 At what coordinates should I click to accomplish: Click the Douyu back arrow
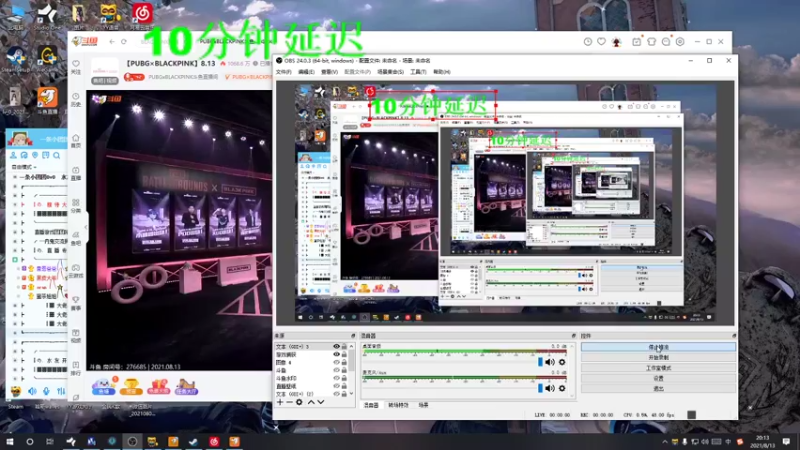point(112,42)
